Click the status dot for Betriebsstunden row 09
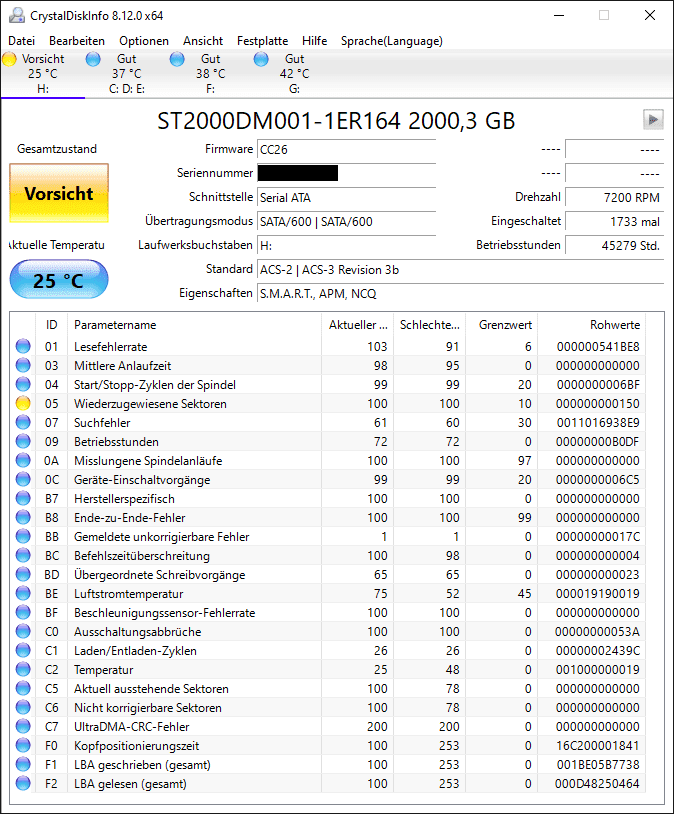 pos(23,442)
